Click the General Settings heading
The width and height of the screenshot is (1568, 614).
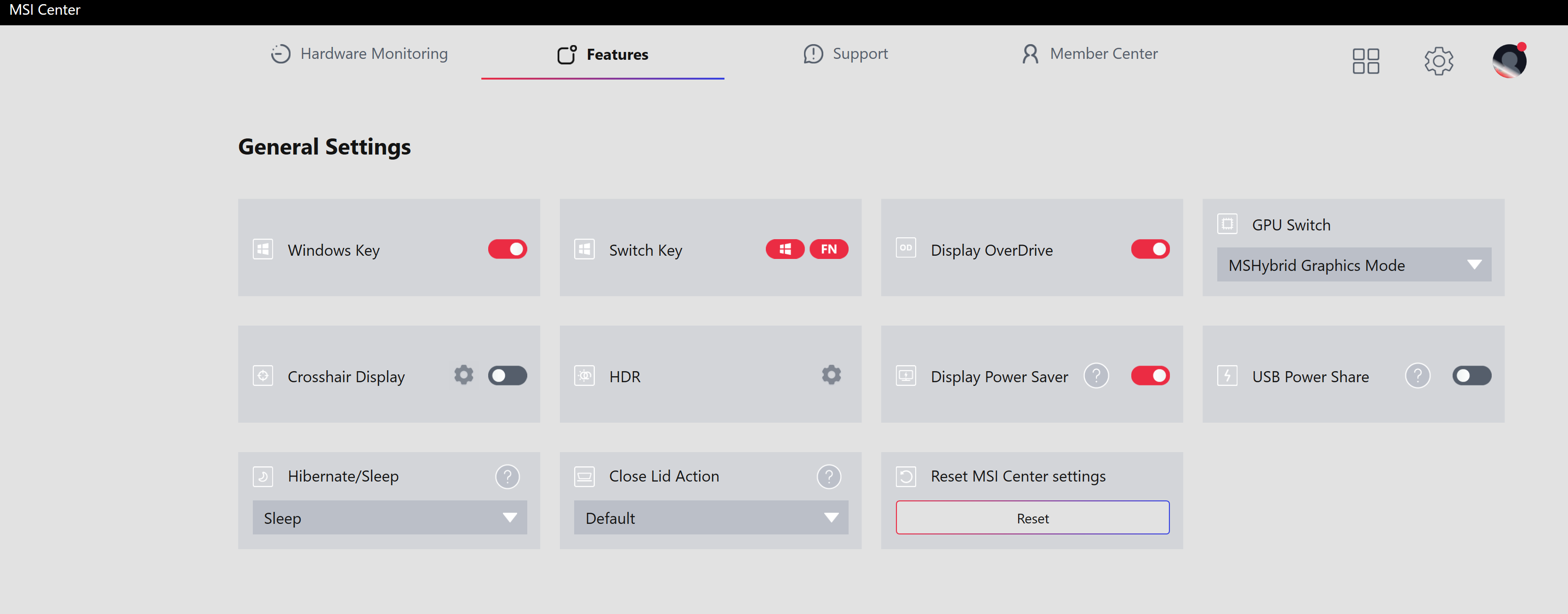(x=325, y=147)
